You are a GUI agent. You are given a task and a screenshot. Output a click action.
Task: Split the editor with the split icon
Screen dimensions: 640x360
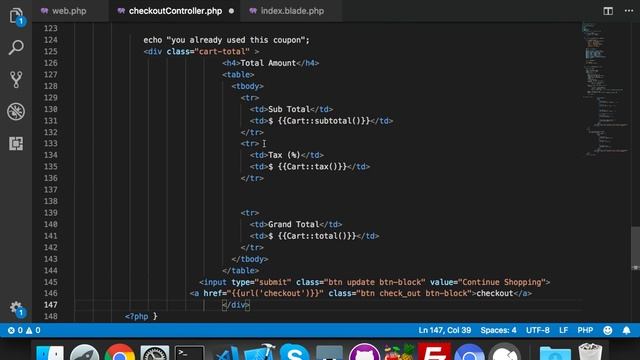point(608,11)
